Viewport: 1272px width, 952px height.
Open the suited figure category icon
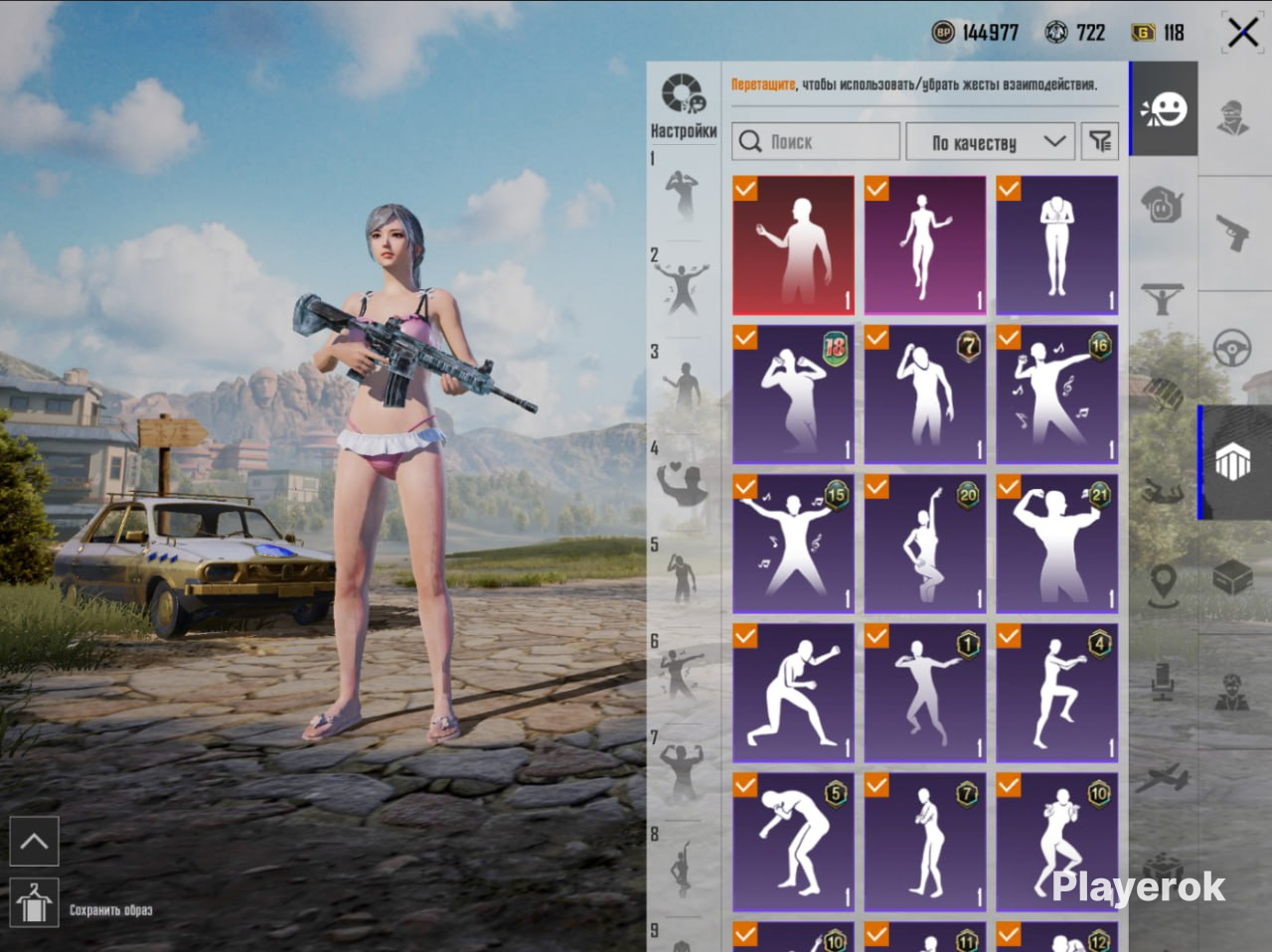coord(1233,692)
